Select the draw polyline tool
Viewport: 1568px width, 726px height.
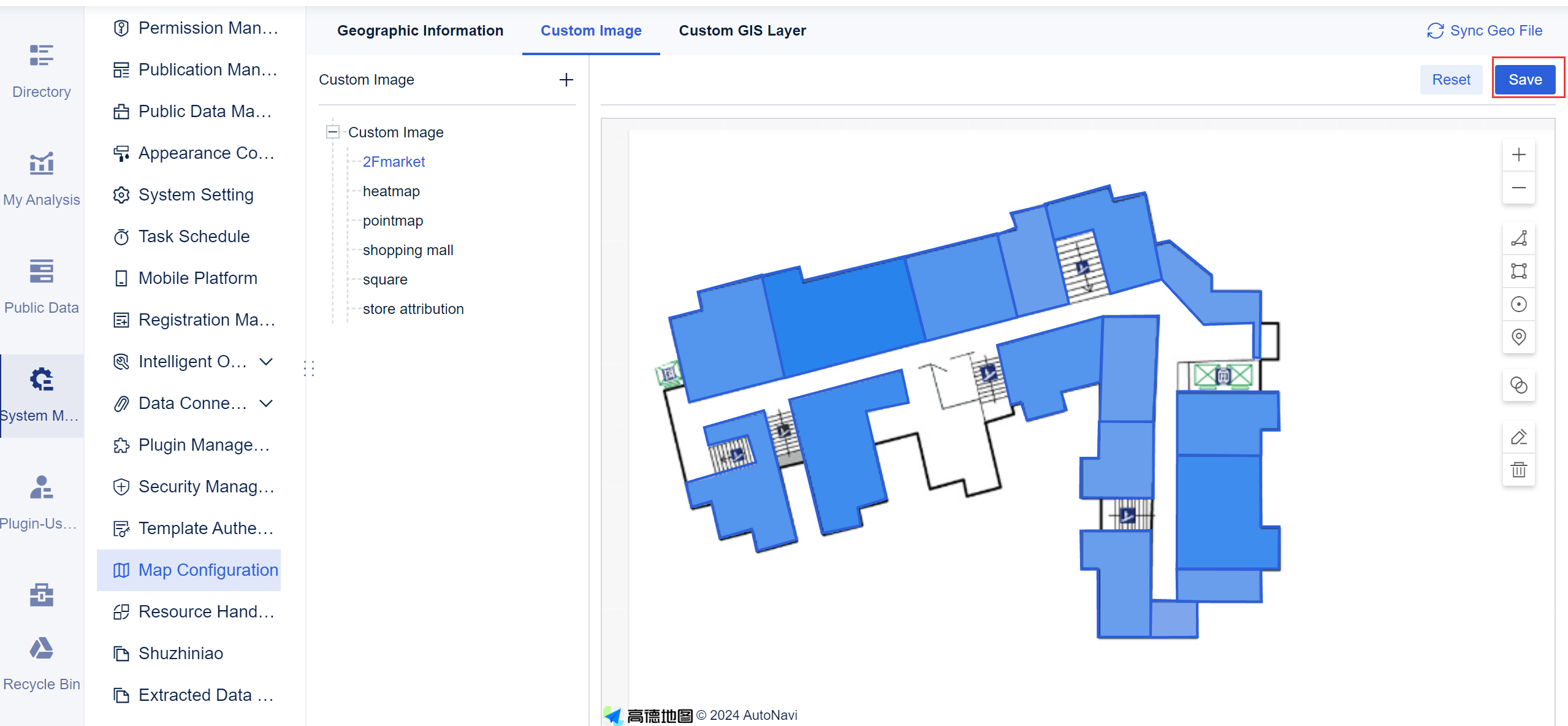click(1518, 238)
